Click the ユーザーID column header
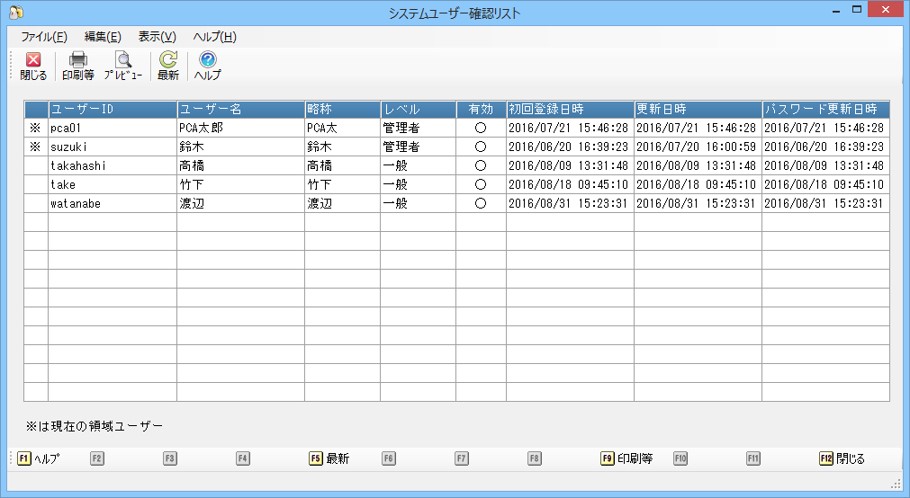Viewport: 910px width, 498px height. [x=112, y=109]
